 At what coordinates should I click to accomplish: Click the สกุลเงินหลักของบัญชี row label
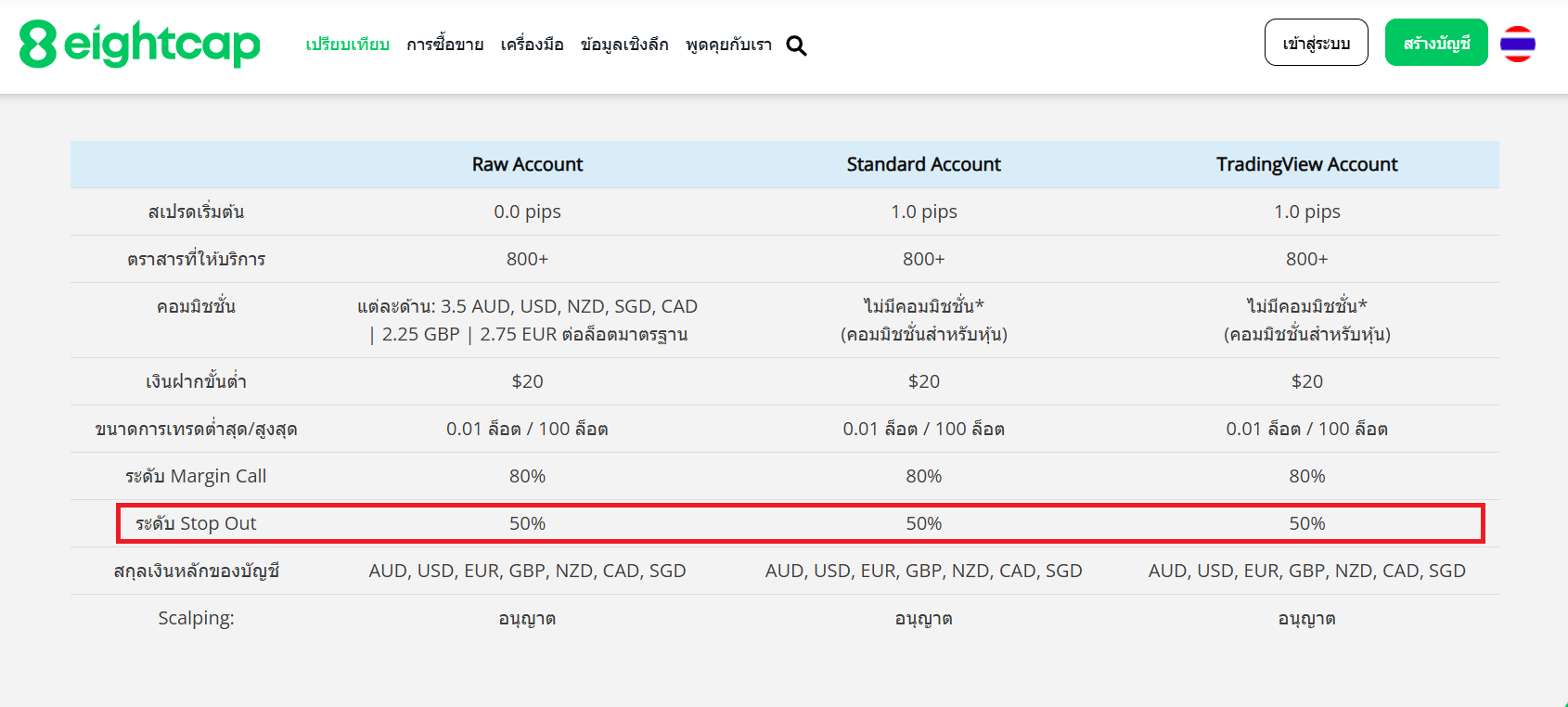tap(196, 571)
